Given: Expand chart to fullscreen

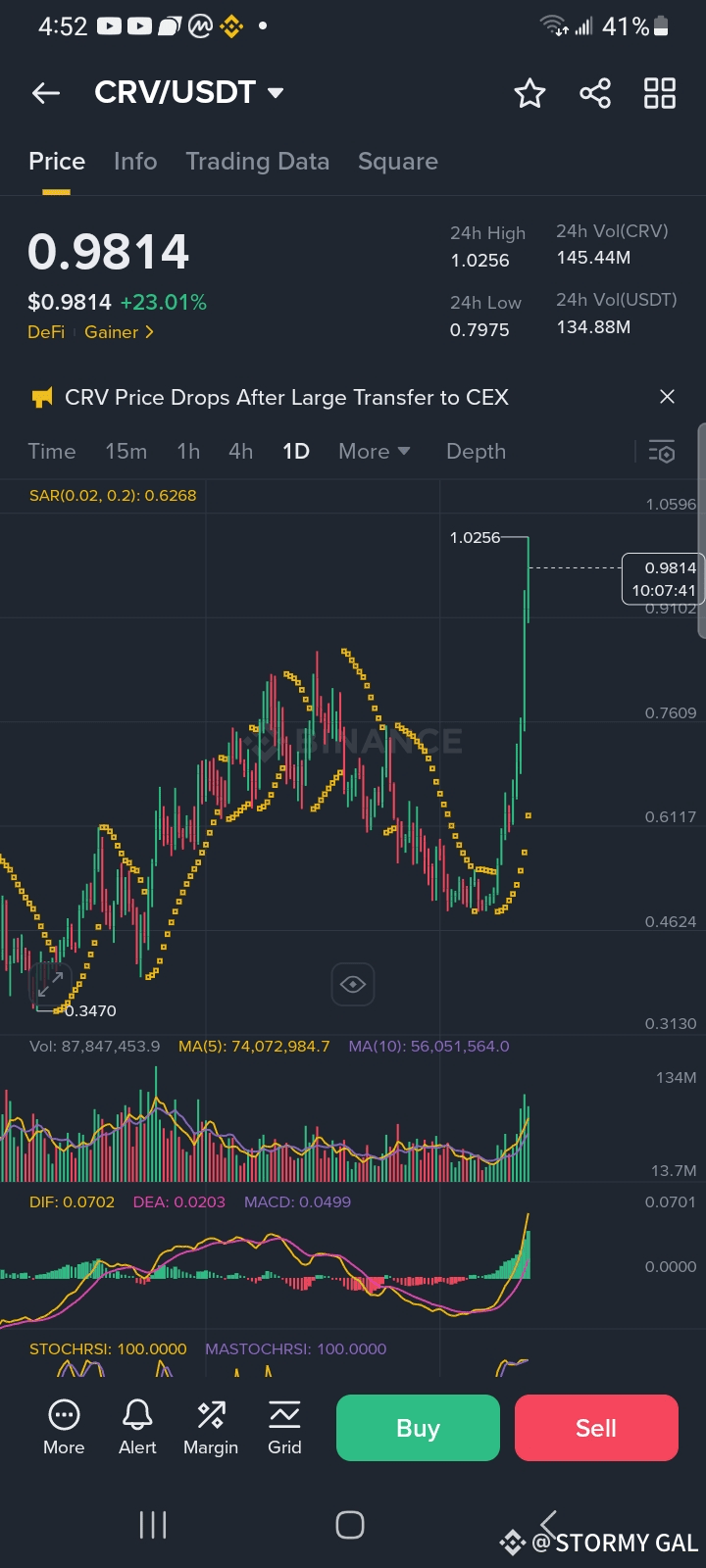Looking at the screenshot, I should pyautogui.click(x=50, y=983).
